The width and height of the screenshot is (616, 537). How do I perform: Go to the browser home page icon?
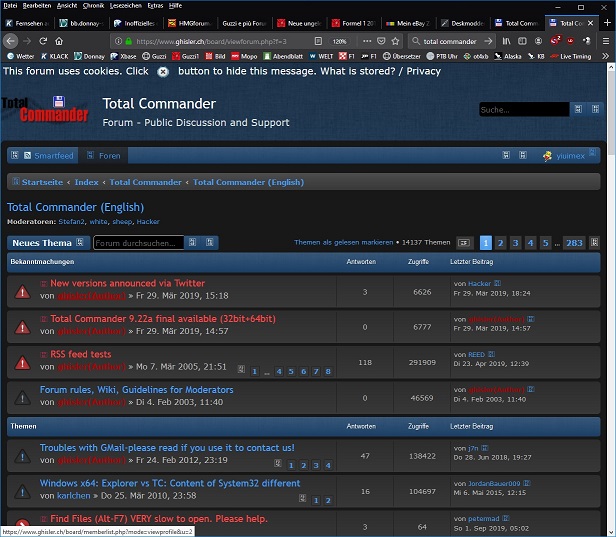[x=59, y=41]
